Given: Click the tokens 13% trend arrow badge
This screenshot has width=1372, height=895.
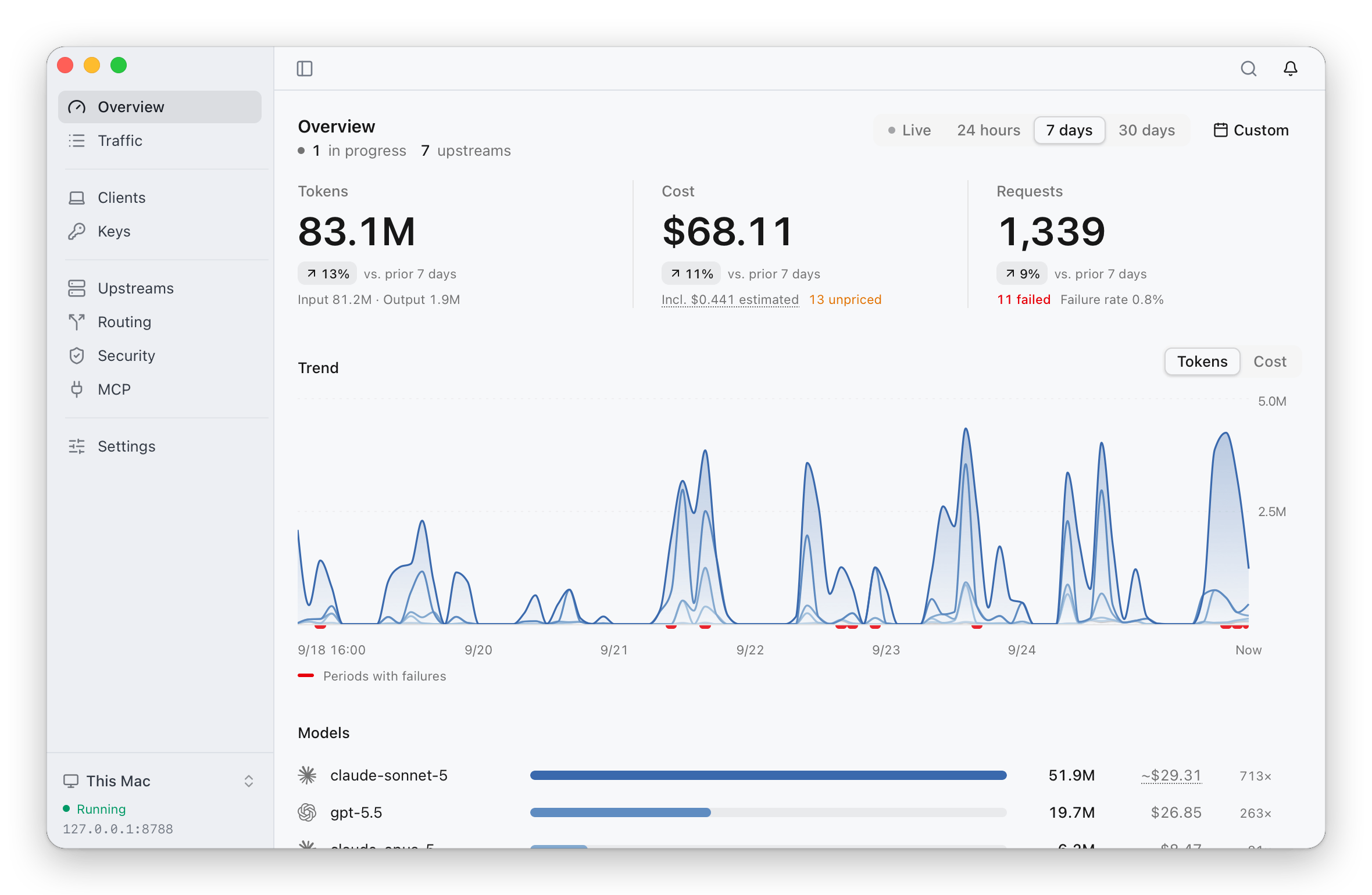Looking at the screenshot, I should point(327,274).
